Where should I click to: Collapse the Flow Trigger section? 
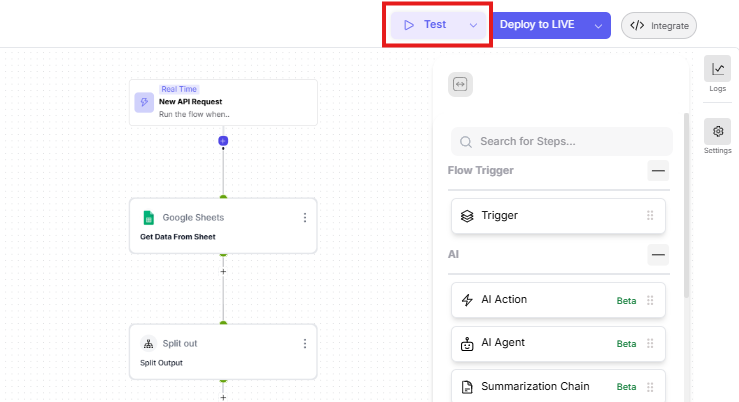click(x=658, y=170)
